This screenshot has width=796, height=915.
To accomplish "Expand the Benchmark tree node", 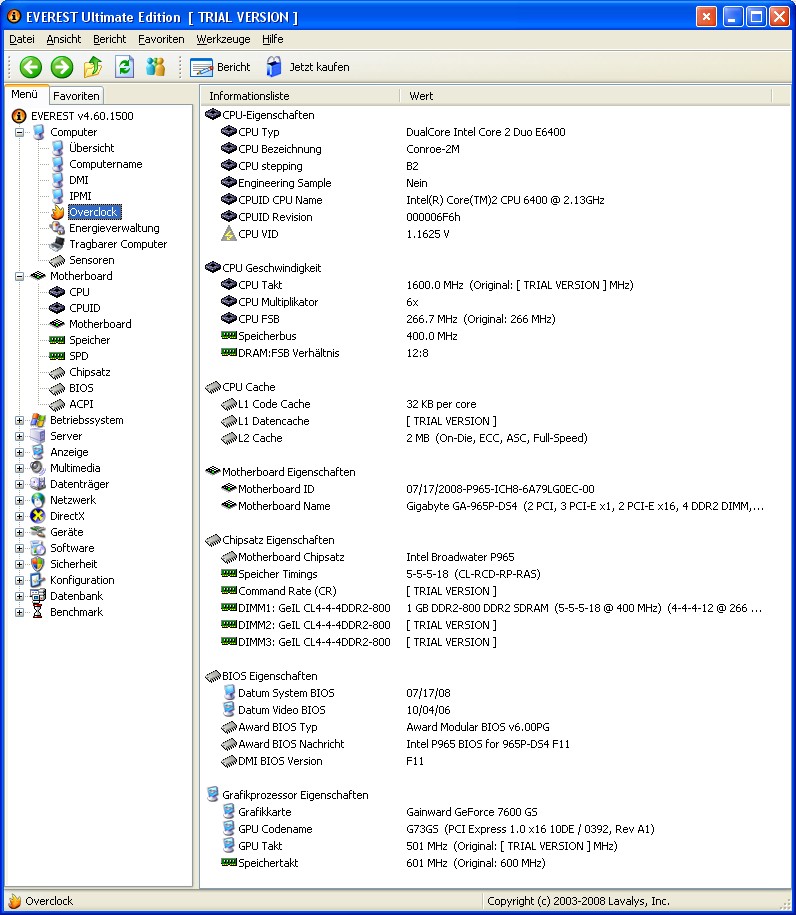I will (x=19, y=612).
